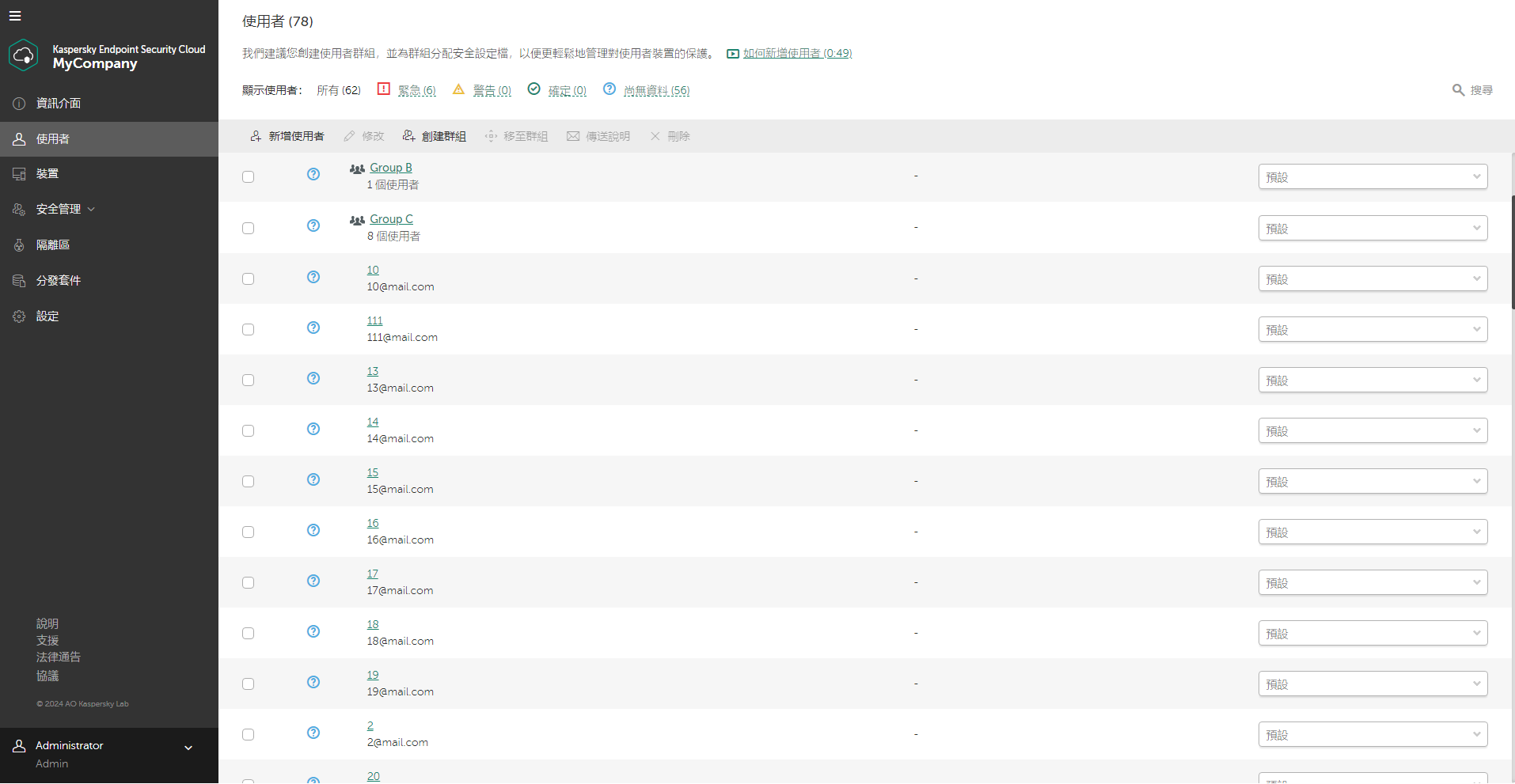Viewport: 1515px width, 784px height.
Task: Open the 預設 profile dropdown for Group B
Action: coord(1373,176)
